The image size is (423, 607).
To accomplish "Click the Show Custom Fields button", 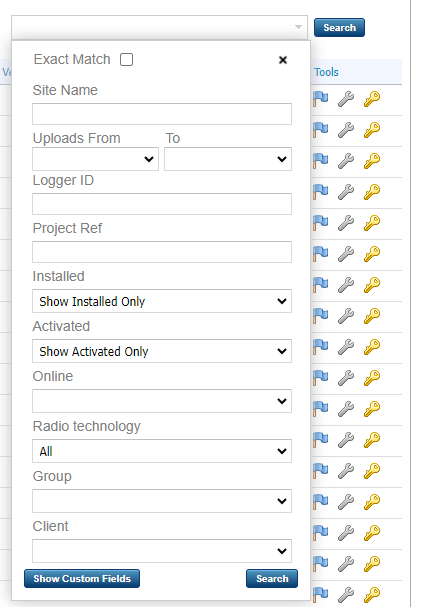I will point(82,578).
